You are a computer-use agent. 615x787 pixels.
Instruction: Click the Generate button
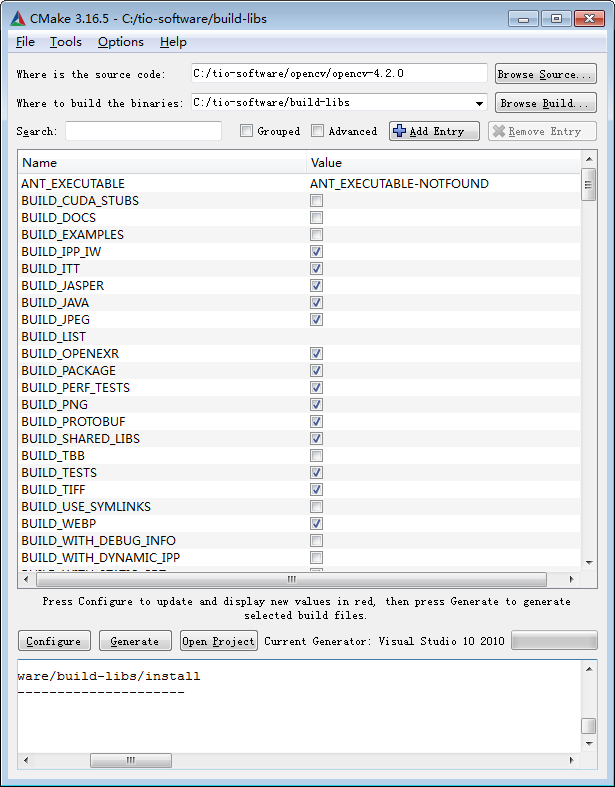(x=135, y=641)
